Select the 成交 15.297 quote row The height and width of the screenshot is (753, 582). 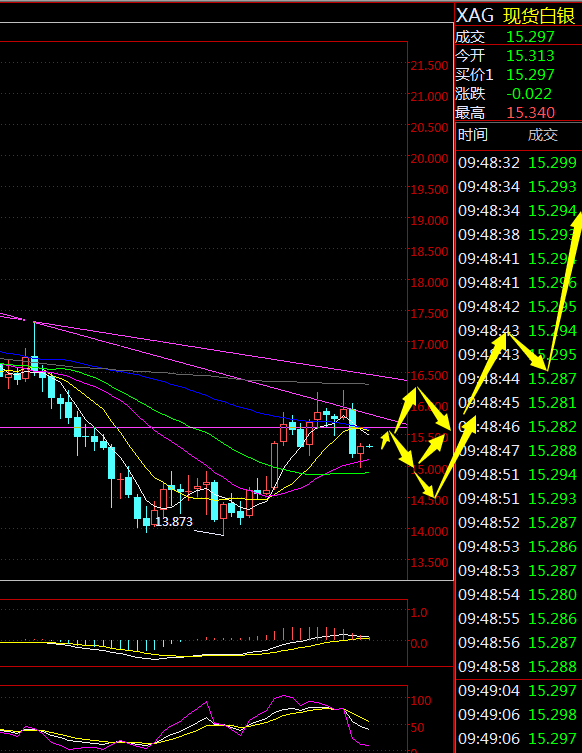pos(518,36)
